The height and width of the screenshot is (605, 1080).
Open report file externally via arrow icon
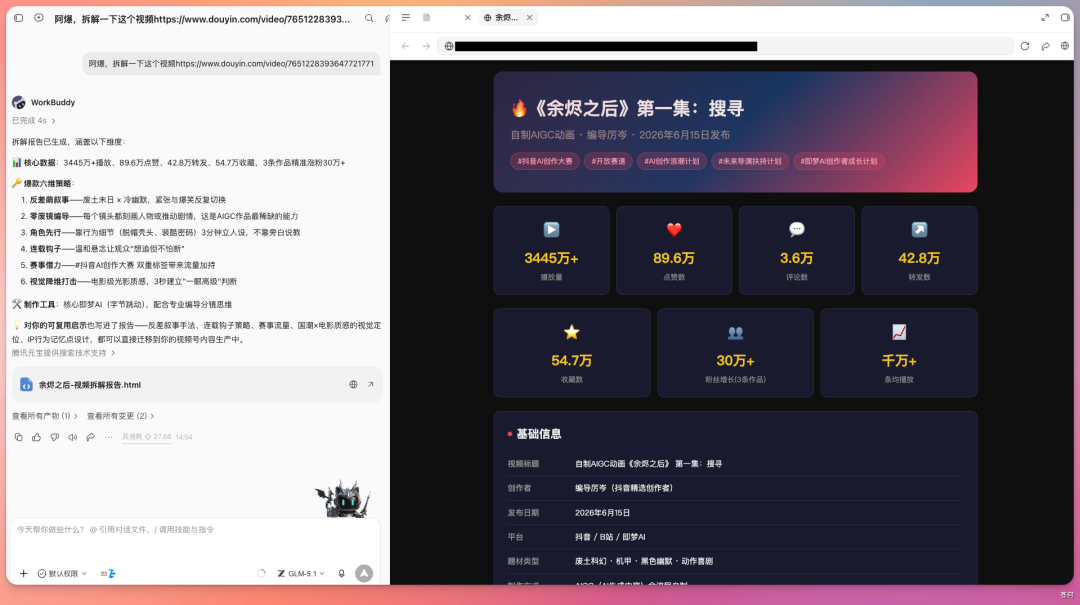(x=371, y=384)
